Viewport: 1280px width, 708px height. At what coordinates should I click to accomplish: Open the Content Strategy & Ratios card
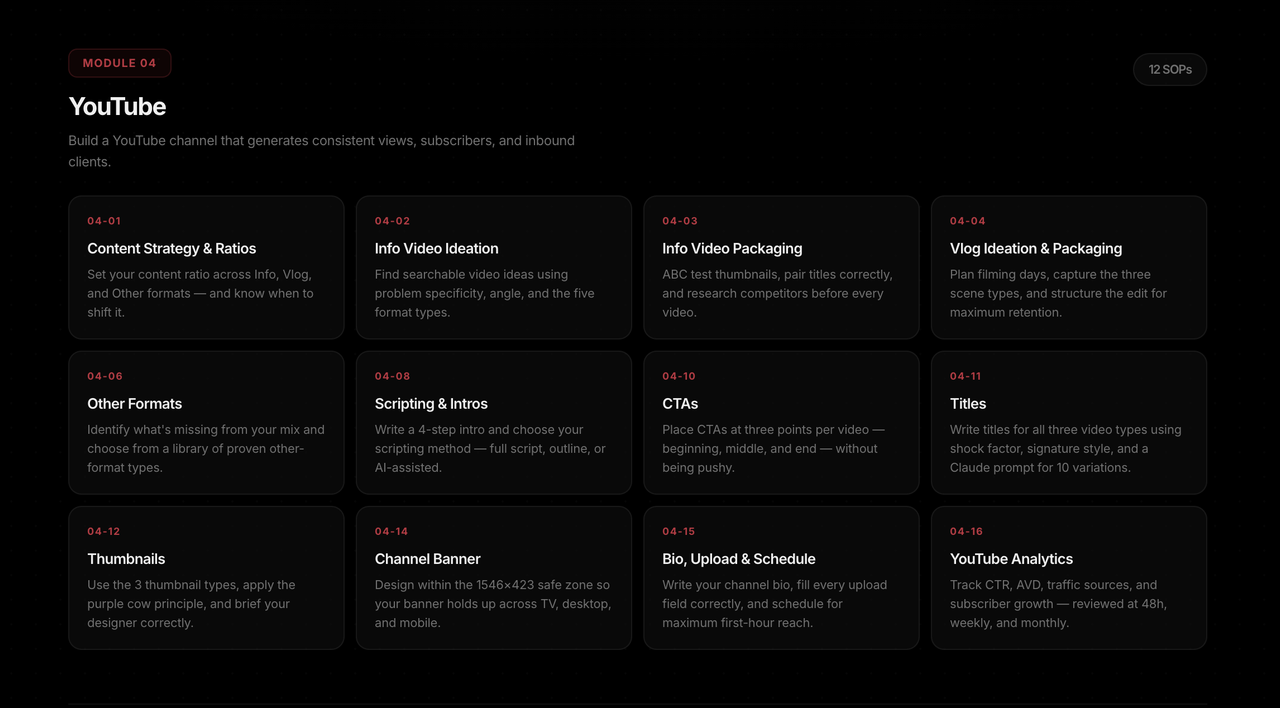206,267
